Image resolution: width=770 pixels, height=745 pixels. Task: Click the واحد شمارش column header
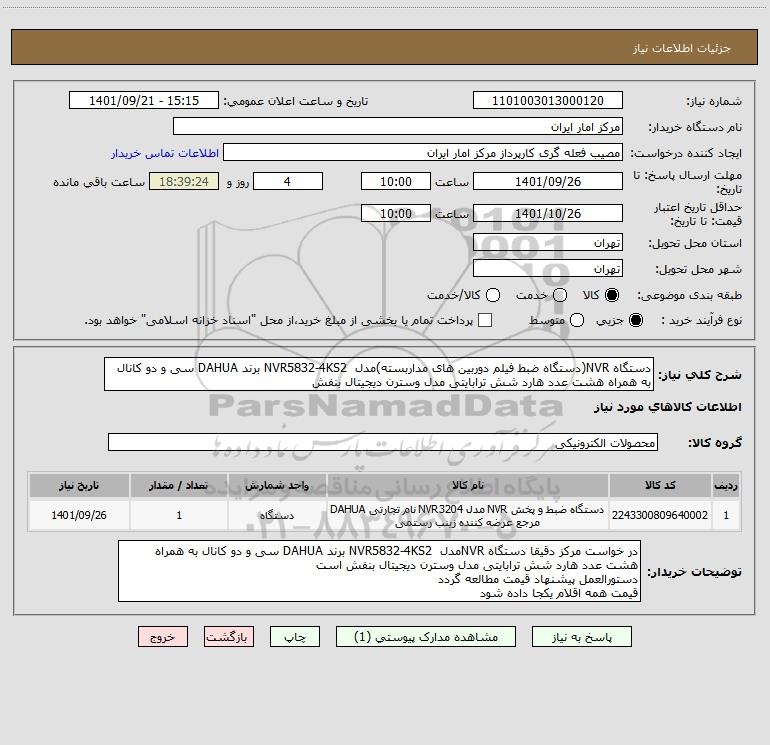pyautogui.click(x=277, y=485)
